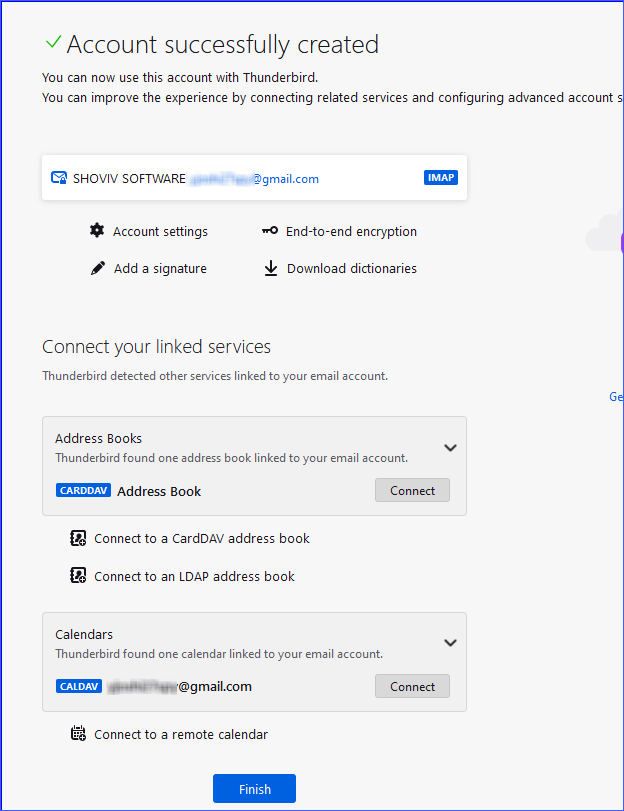The width and height of the screenshot is (624, 811).
Task: Click the download arrow icon for dictionaries
Action: tap(271, 268)
